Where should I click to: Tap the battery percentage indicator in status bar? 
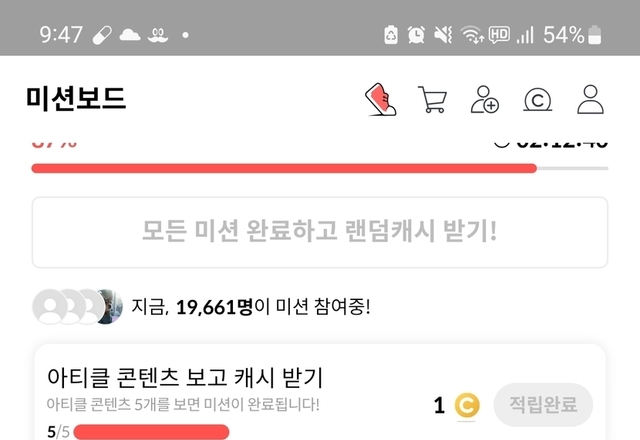tap(572, 35)
